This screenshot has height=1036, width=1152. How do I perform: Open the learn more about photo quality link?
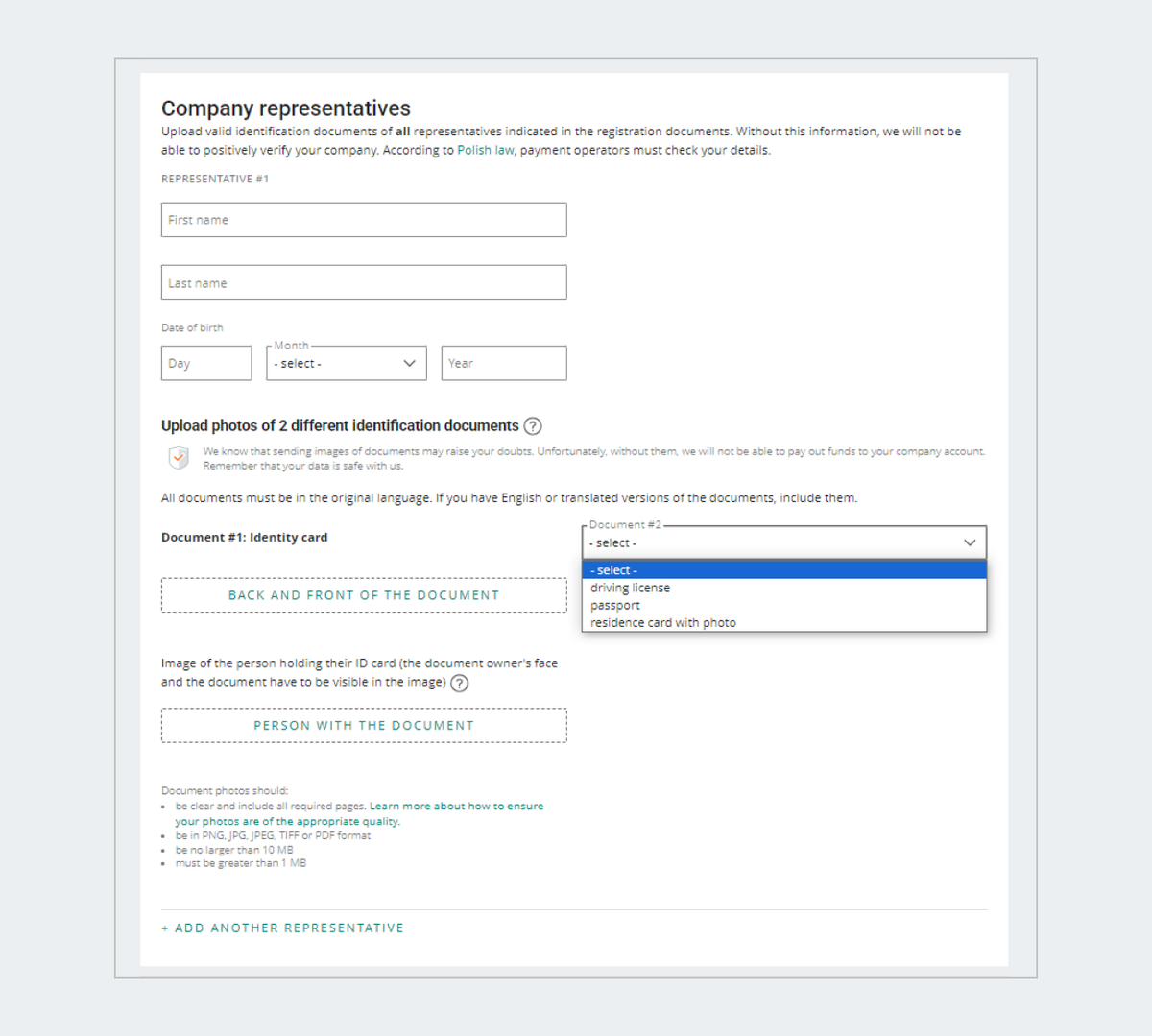(x=456, y=807)
